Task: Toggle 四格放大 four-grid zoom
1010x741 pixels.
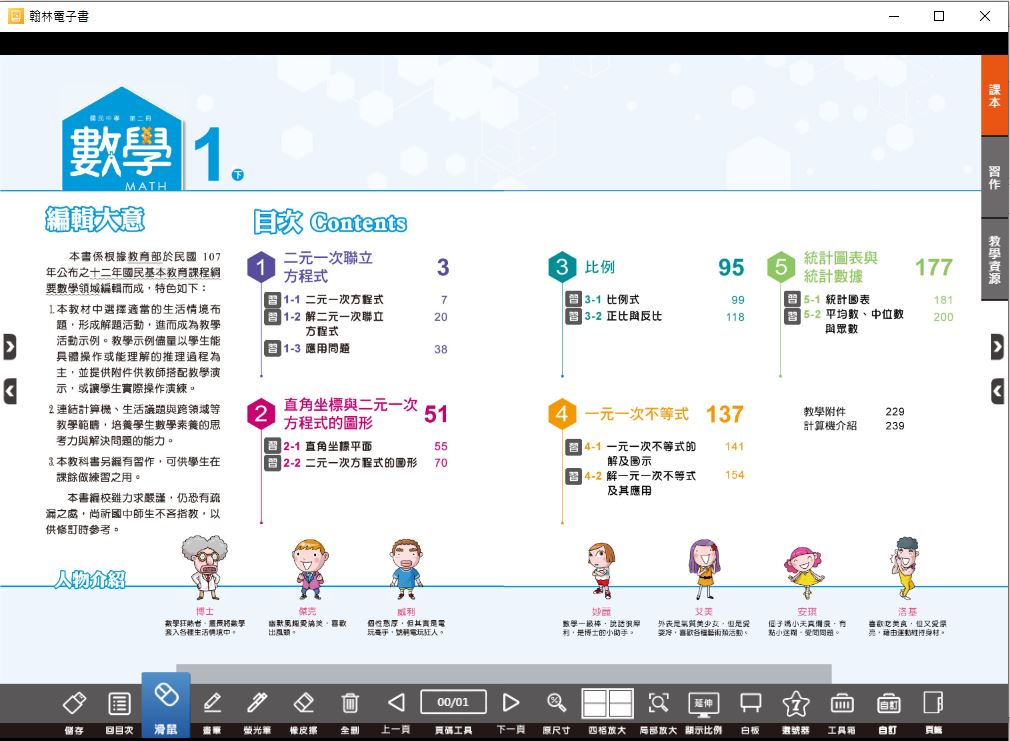Action: pyautogui.click(x=607, y=703)
